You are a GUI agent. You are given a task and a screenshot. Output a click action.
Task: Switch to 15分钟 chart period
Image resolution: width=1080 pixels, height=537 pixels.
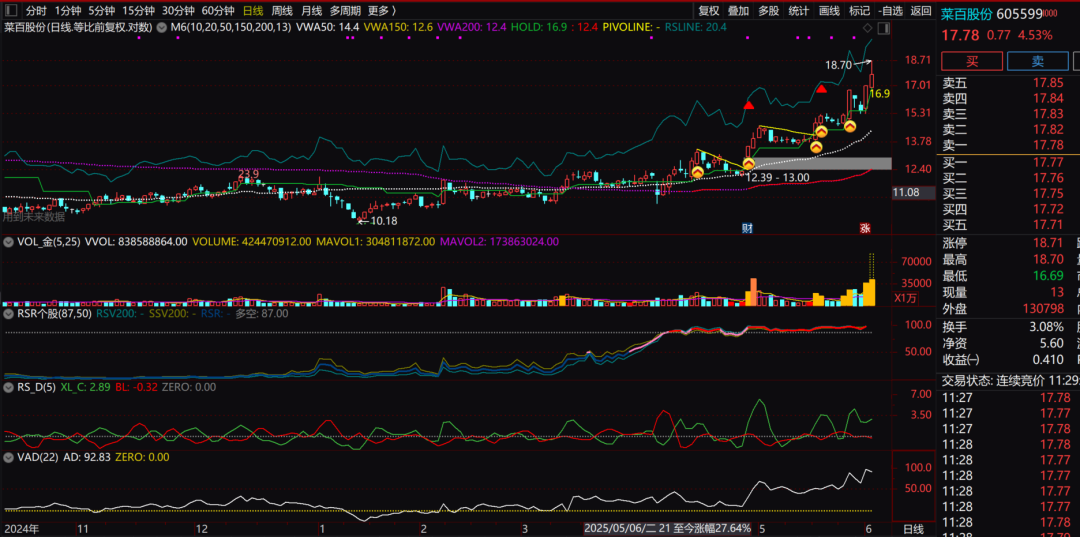[138, 10]
